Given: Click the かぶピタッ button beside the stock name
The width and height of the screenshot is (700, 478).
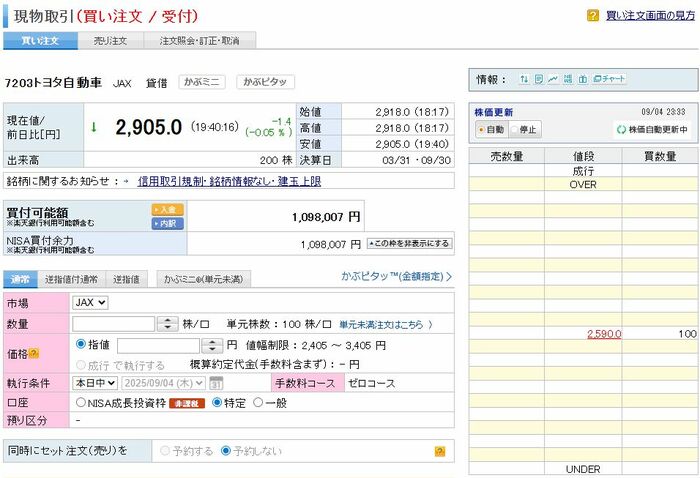Looking at the screenshot, I should pyautogui.click(x=265, y=82).
